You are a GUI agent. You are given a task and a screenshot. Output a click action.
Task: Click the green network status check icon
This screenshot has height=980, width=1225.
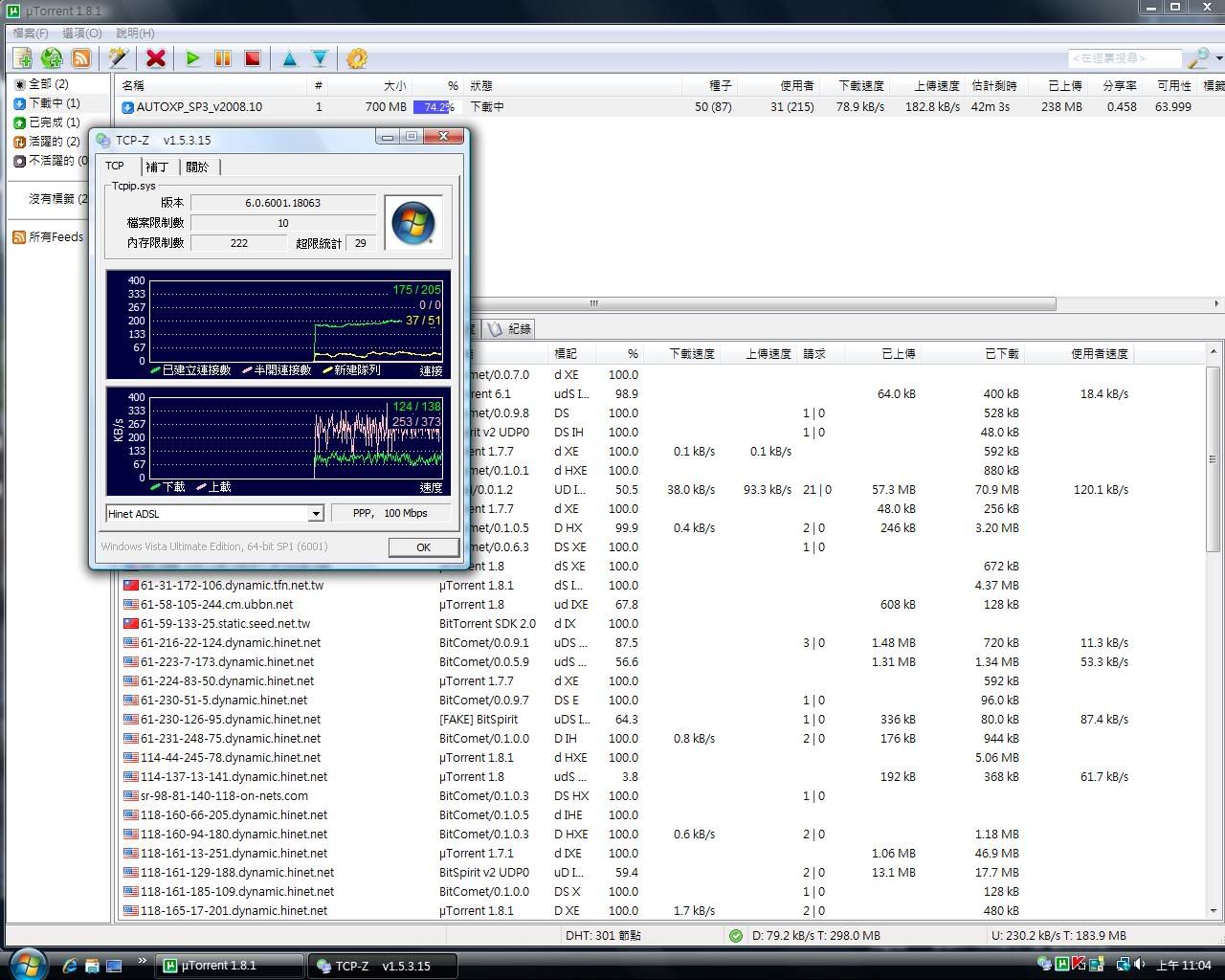coord(735,936)
